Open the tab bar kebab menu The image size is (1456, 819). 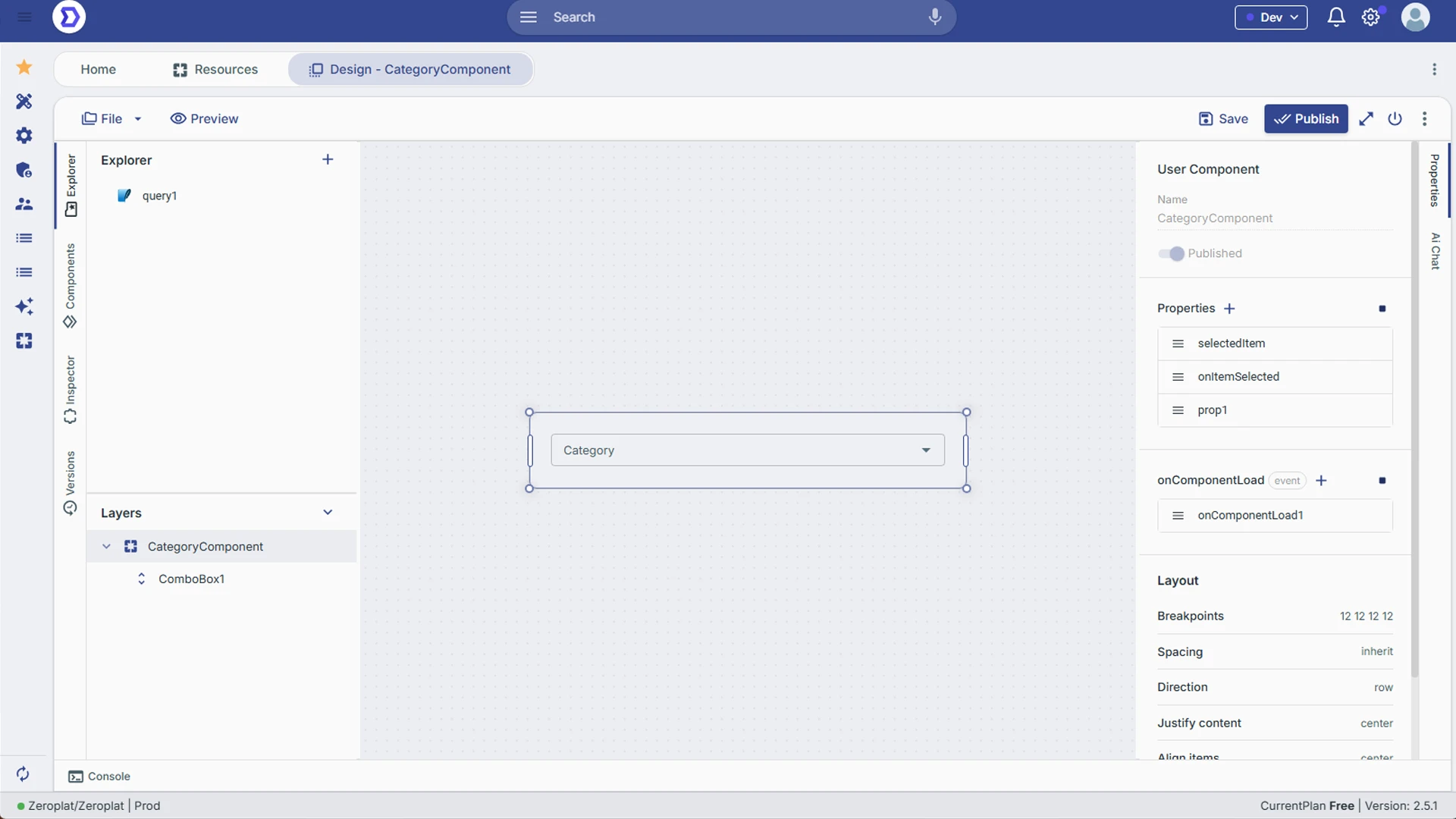[1434, 69]
